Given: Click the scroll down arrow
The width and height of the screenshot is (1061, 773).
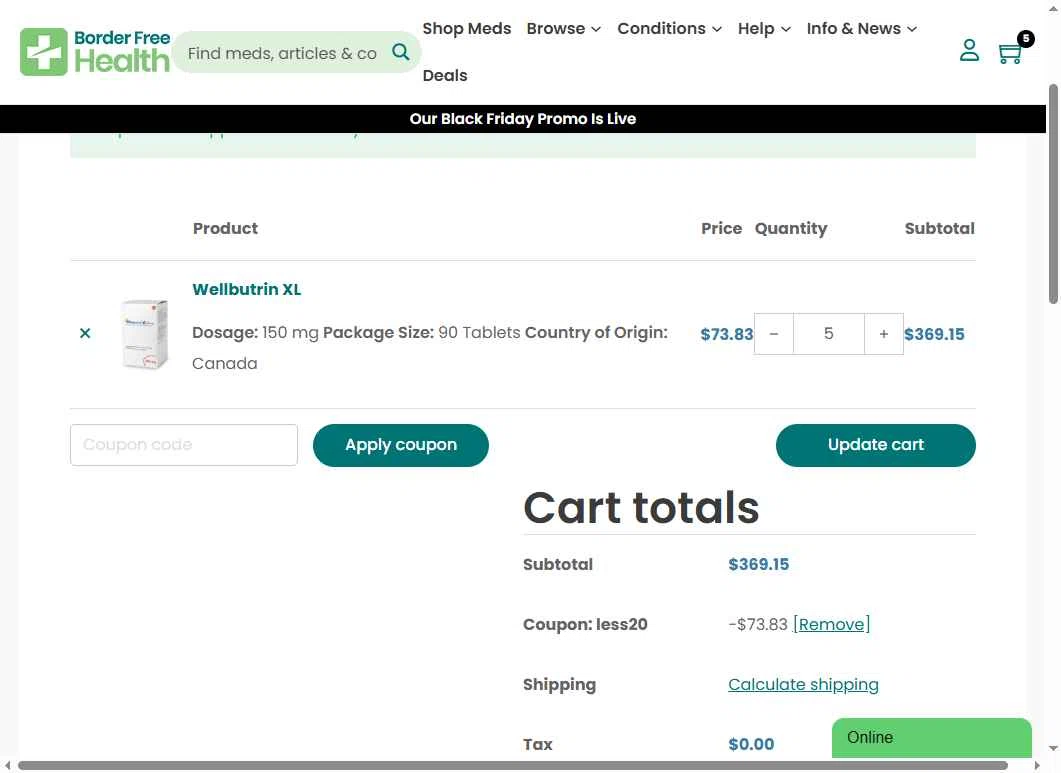Looking at the screenshot, I should point(1053,749).
